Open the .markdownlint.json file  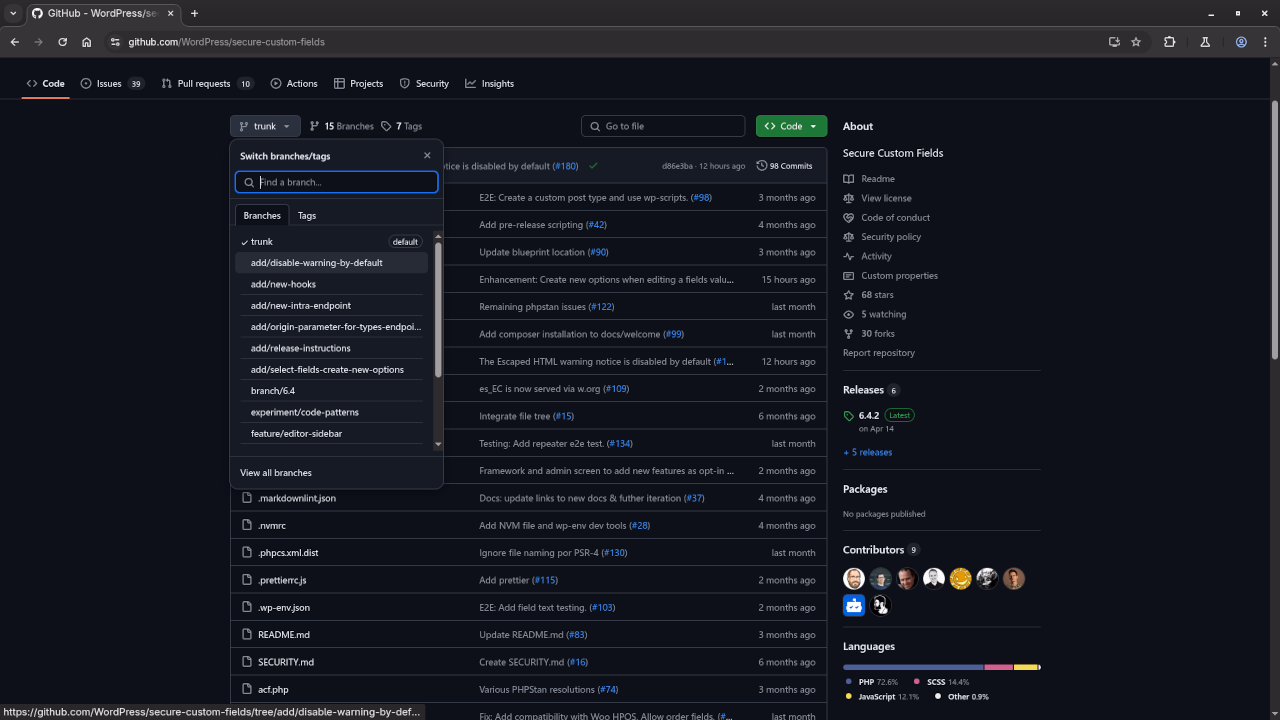pyautogui.click(x=297, y=498)
